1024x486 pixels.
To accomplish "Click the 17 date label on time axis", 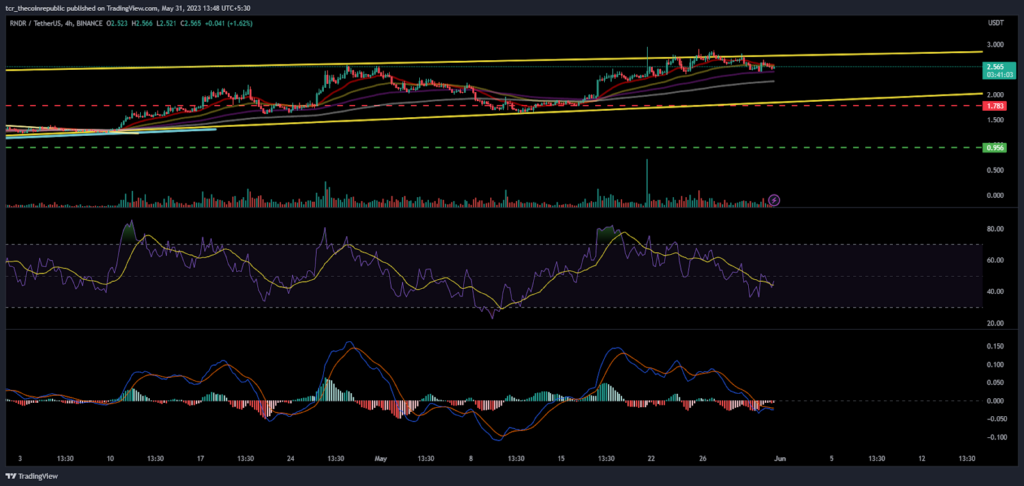I will (x=200, y=459).
